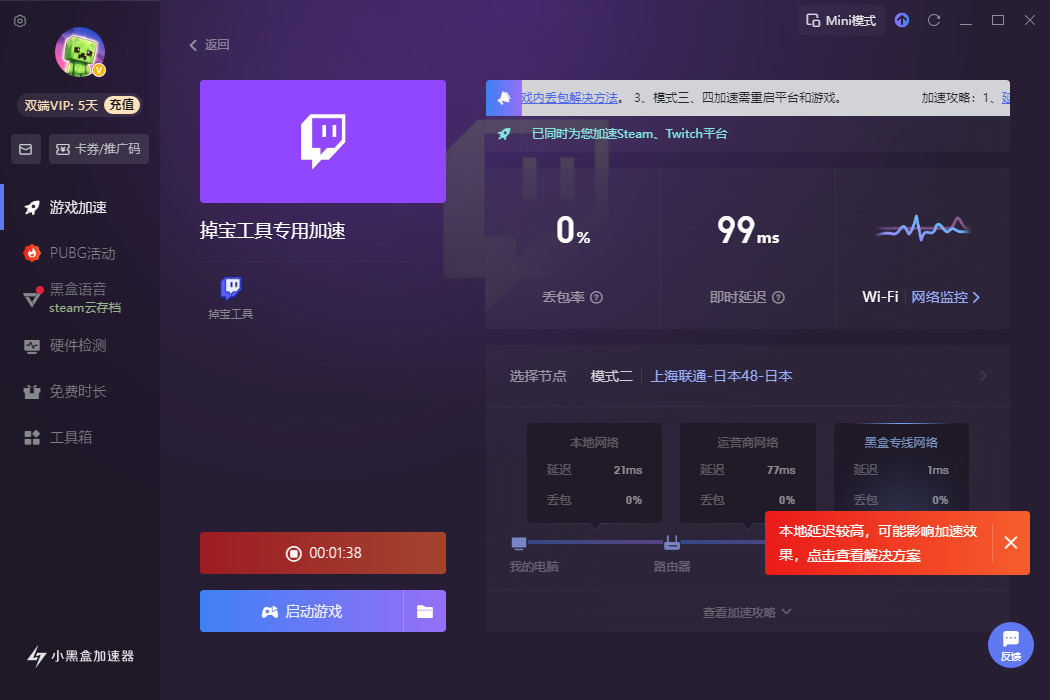
Task: Click help icon next to 丢包率
Action: click(596, 297)
